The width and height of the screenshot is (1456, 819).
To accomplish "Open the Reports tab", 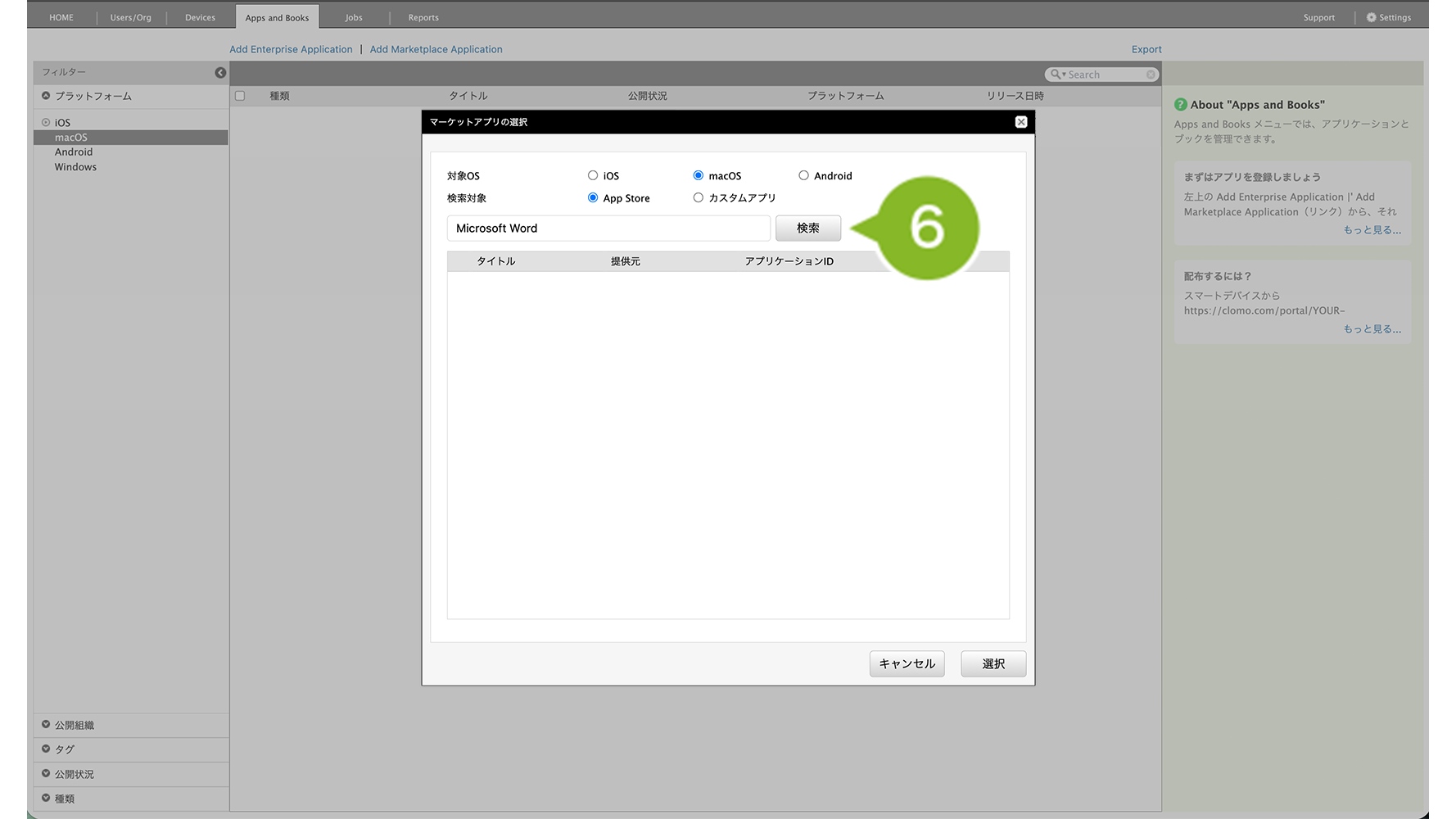I will tap(423, 17).
